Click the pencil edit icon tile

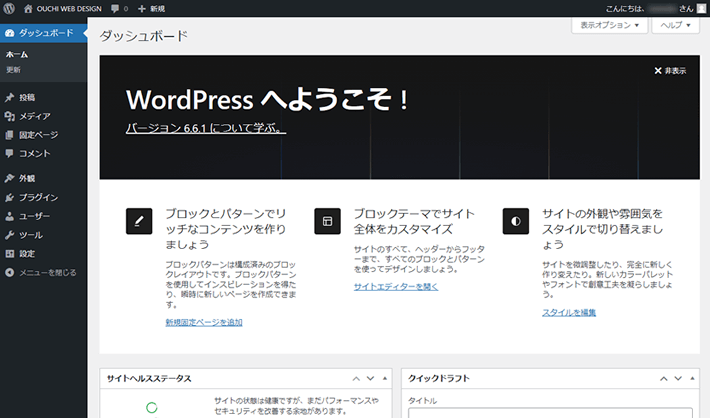tap(139, 221)
